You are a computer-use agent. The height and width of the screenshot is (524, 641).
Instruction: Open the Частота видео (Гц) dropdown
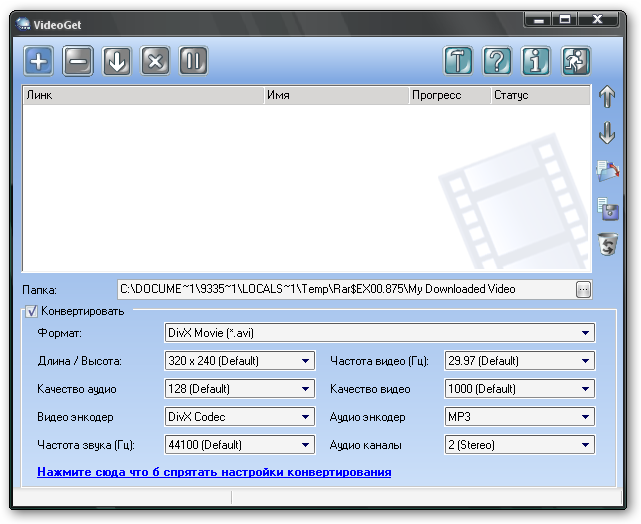click(585, 361)
